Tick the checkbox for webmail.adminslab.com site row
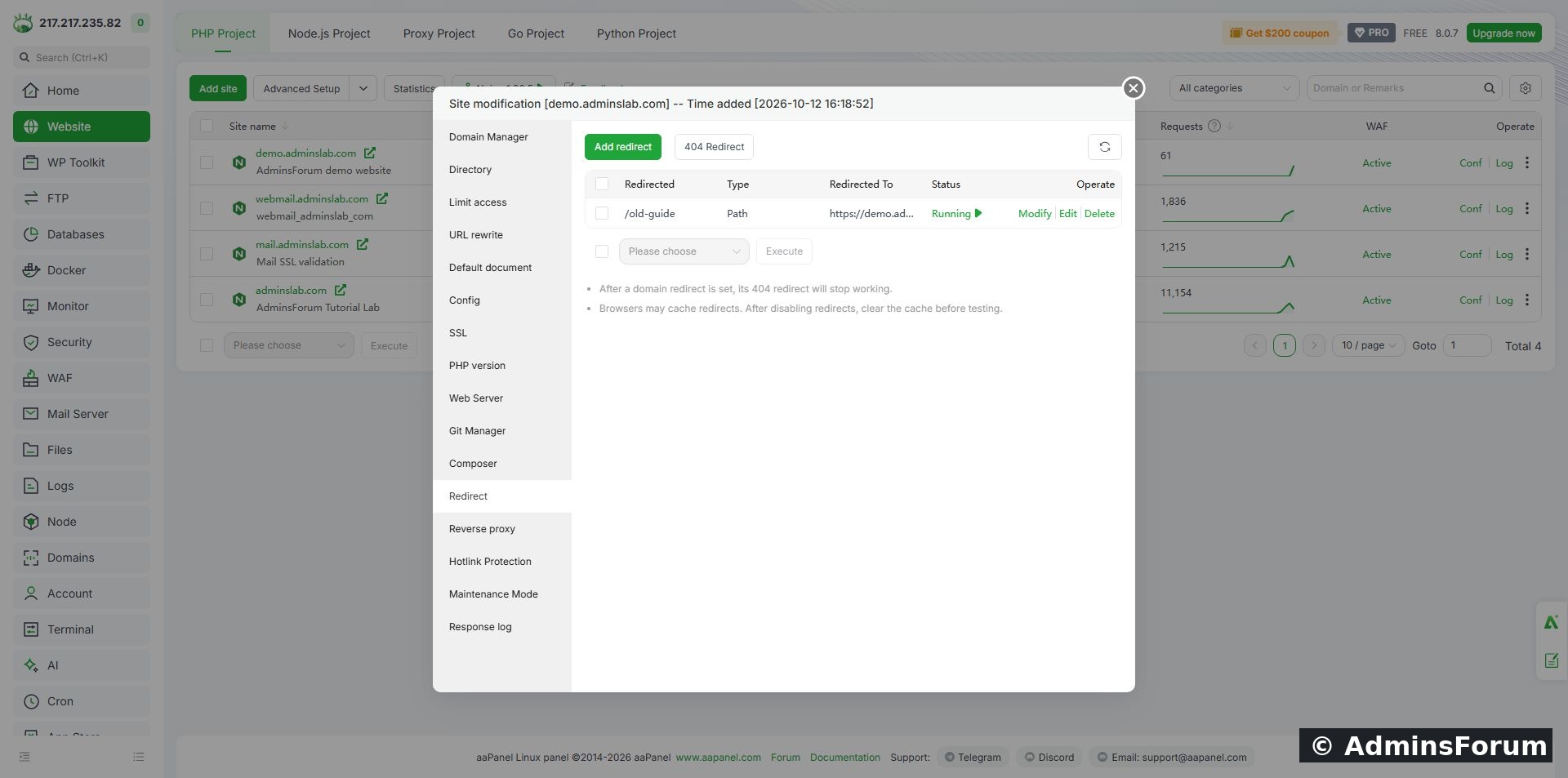 click(x=207, y=208)
